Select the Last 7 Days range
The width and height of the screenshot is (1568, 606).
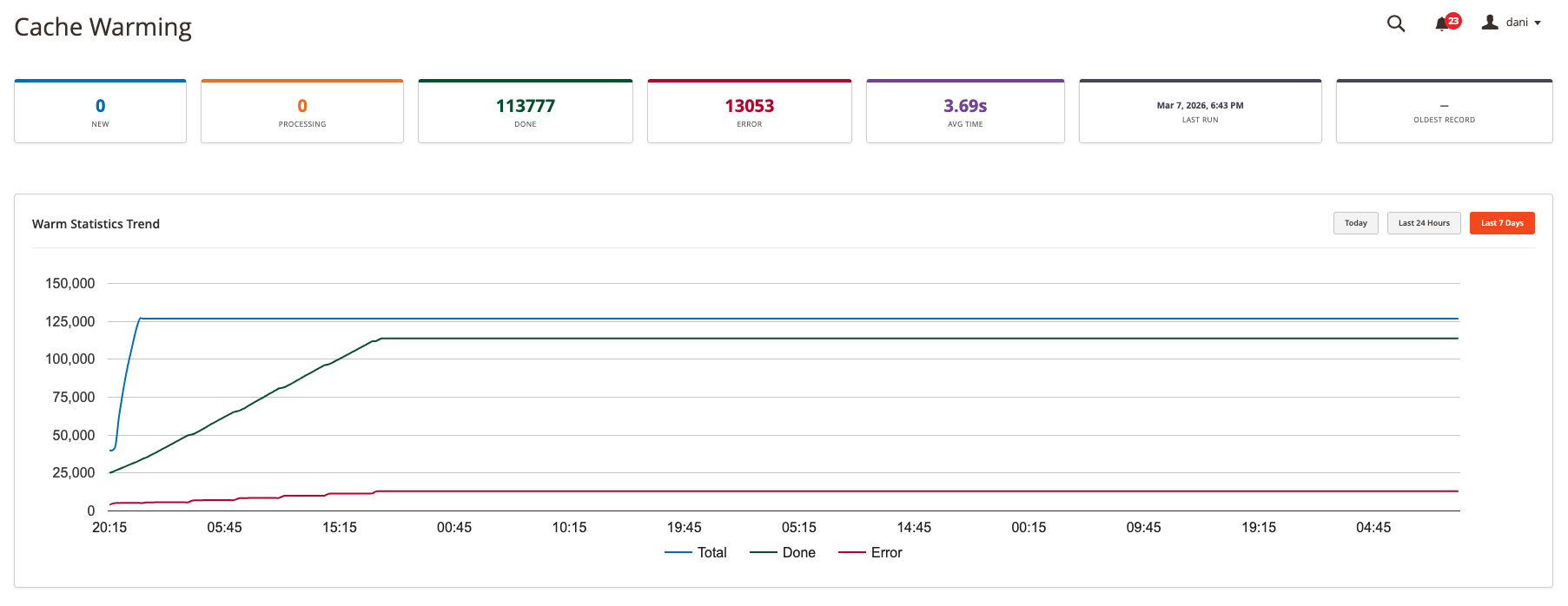[1502, 223]
